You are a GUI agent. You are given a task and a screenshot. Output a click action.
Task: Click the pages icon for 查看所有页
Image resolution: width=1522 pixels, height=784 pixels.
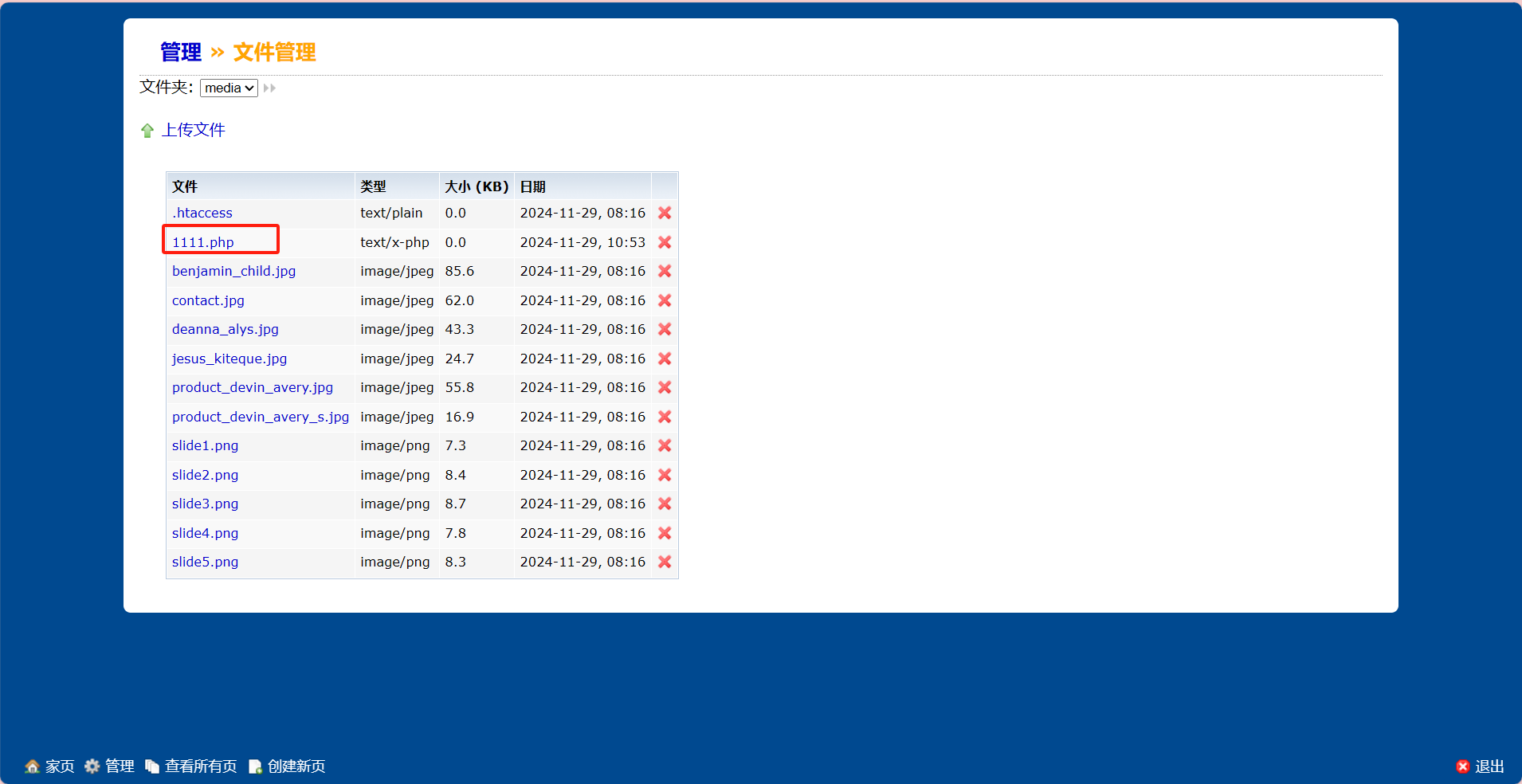[x=152, y=766]
